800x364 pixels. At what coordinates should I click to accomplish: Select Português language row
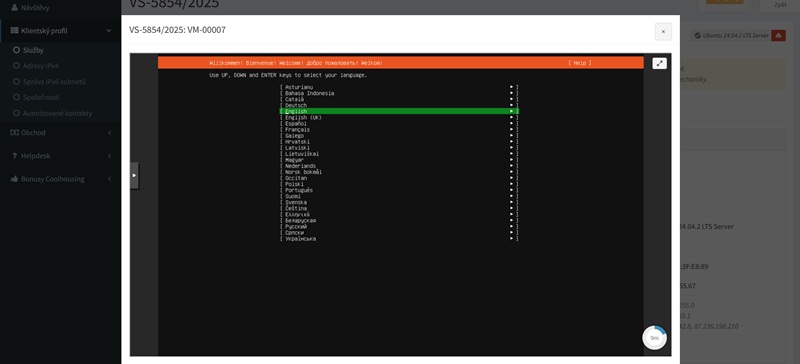click(399, 190)
